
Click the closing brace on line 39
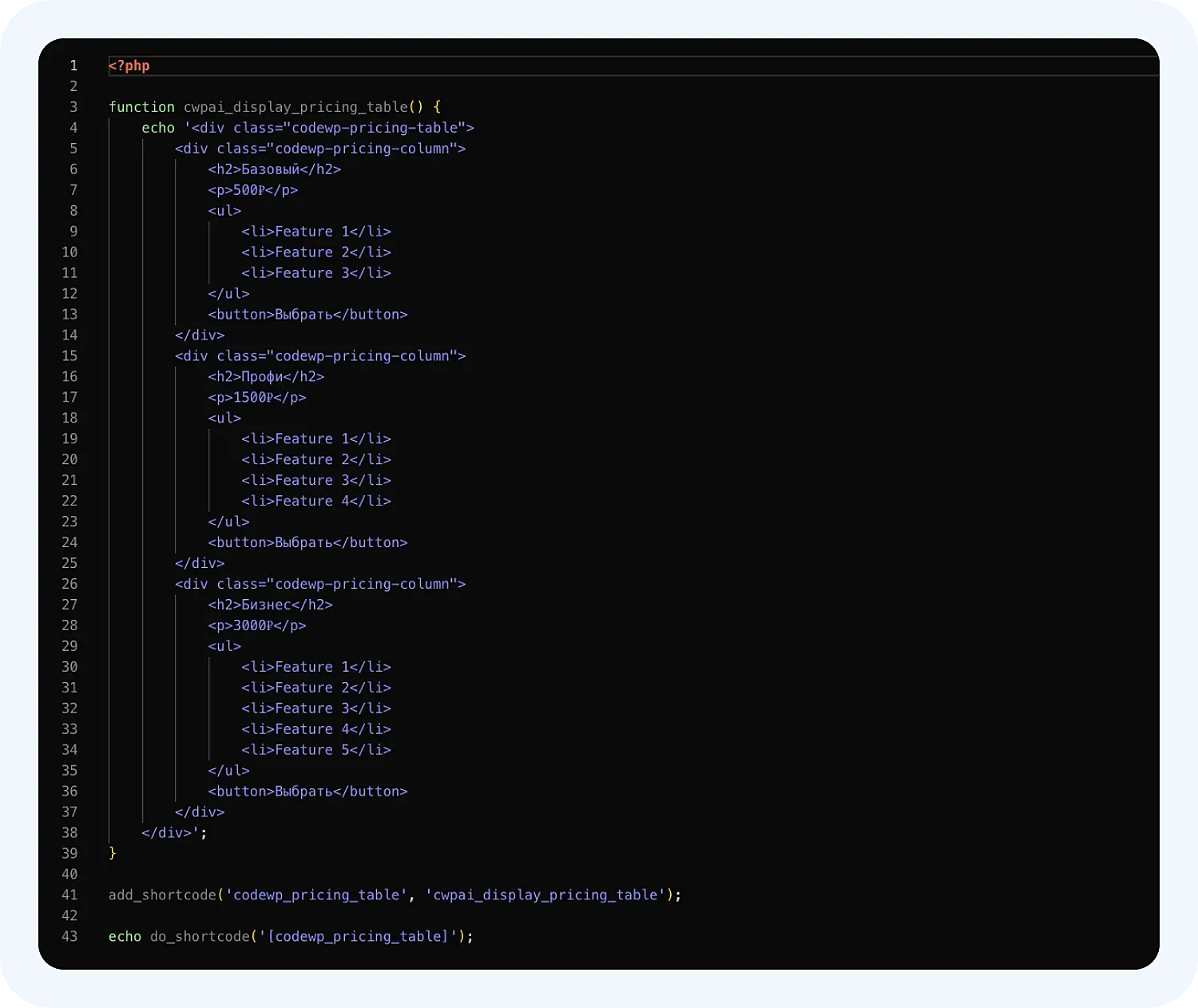[112, 853]
